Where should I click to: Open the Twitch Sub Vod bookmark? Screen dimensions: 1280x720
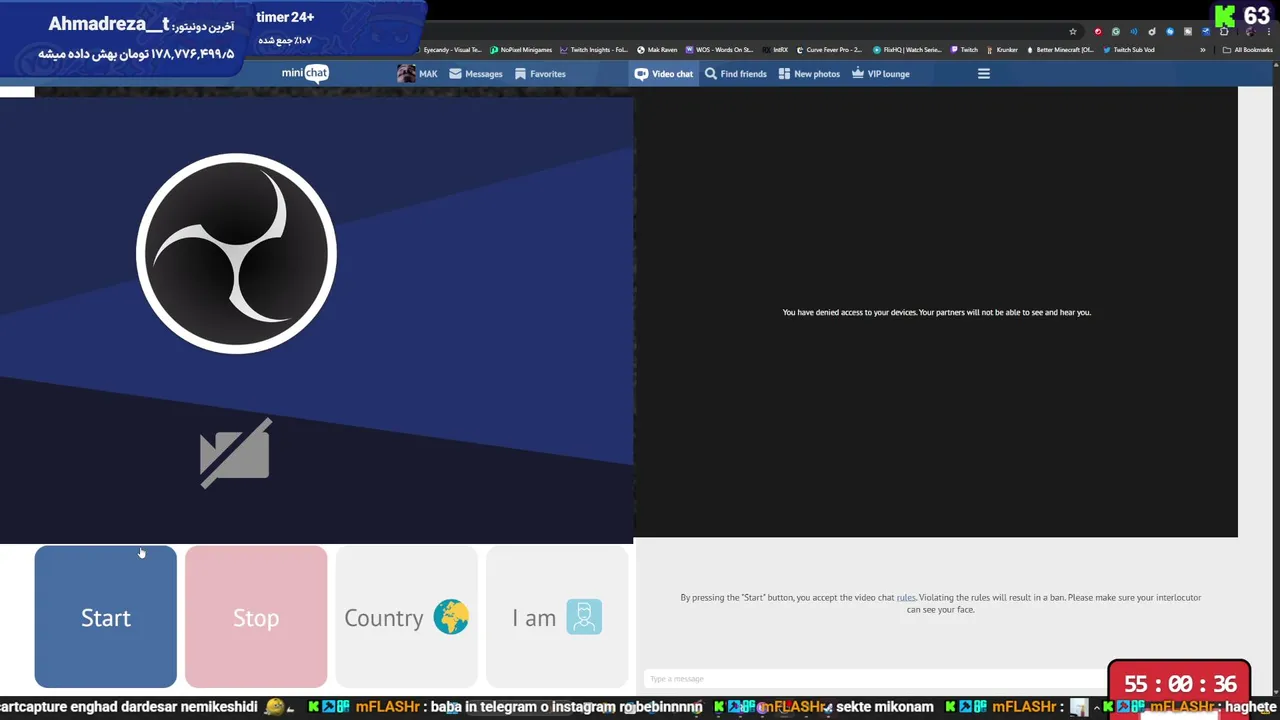tap(1129, 50)
